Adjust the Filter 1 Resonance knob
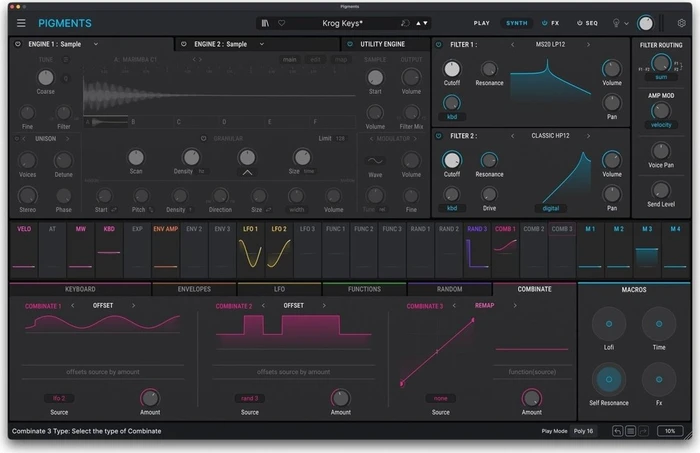 [489, 69]
